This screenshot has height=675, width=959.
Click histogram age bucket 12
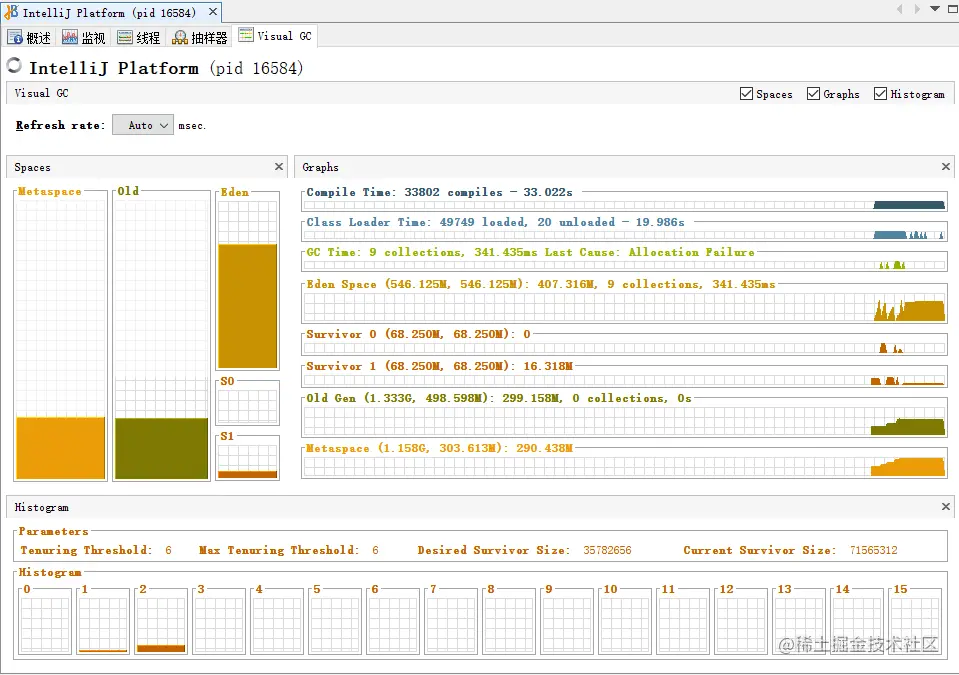741,624
